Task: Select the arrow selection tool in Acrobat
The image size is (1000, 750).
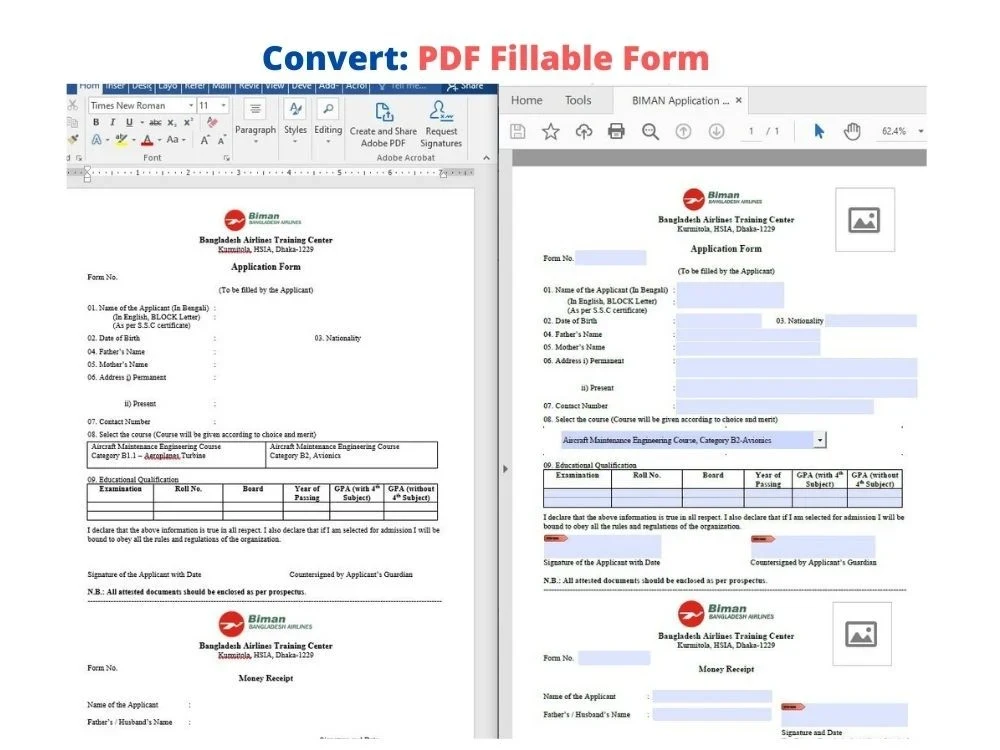Action: (819, 131)
